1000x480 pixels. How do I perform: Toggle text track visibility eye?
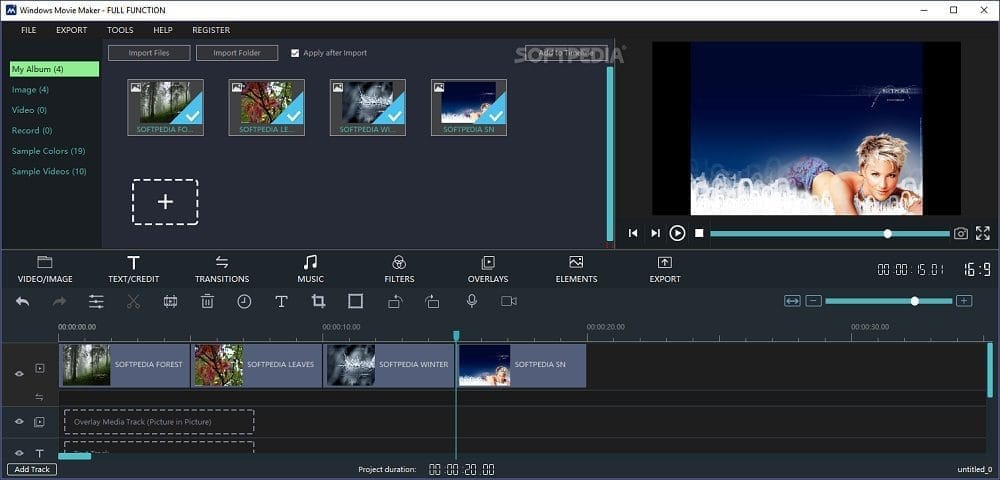pos(19,453)
